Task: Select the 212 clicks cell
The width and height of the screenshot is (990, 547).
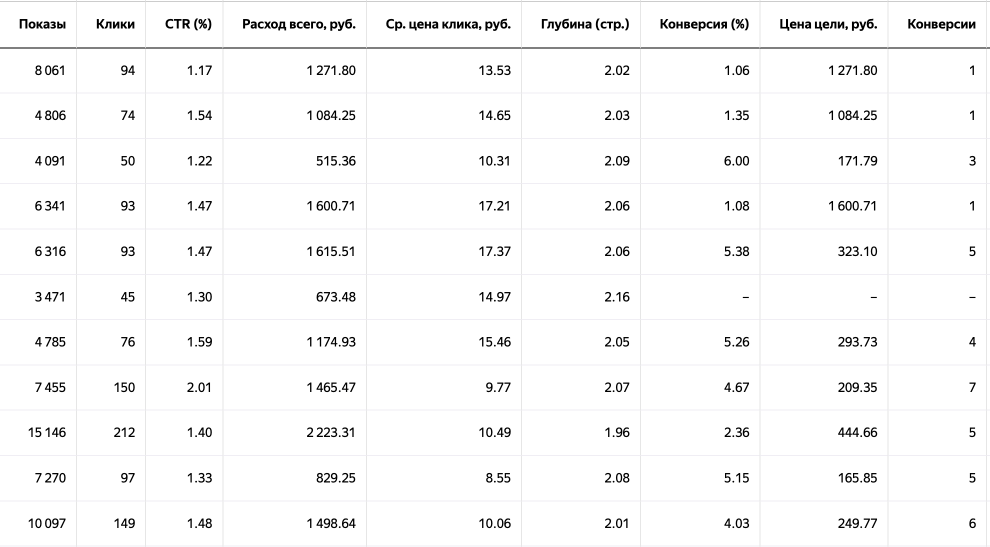Action: tap(124, 433)
